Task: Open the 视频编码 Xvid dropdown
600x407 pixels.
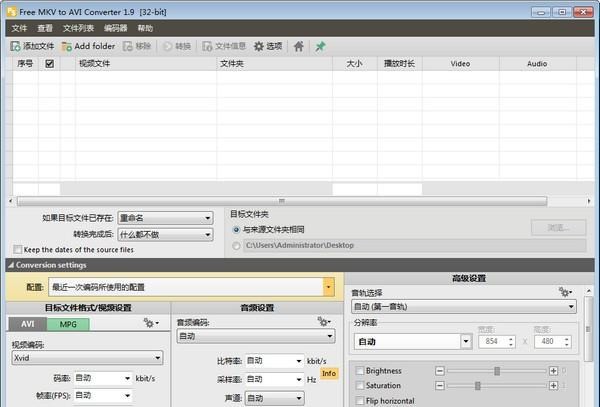Action: pos(87,358)
